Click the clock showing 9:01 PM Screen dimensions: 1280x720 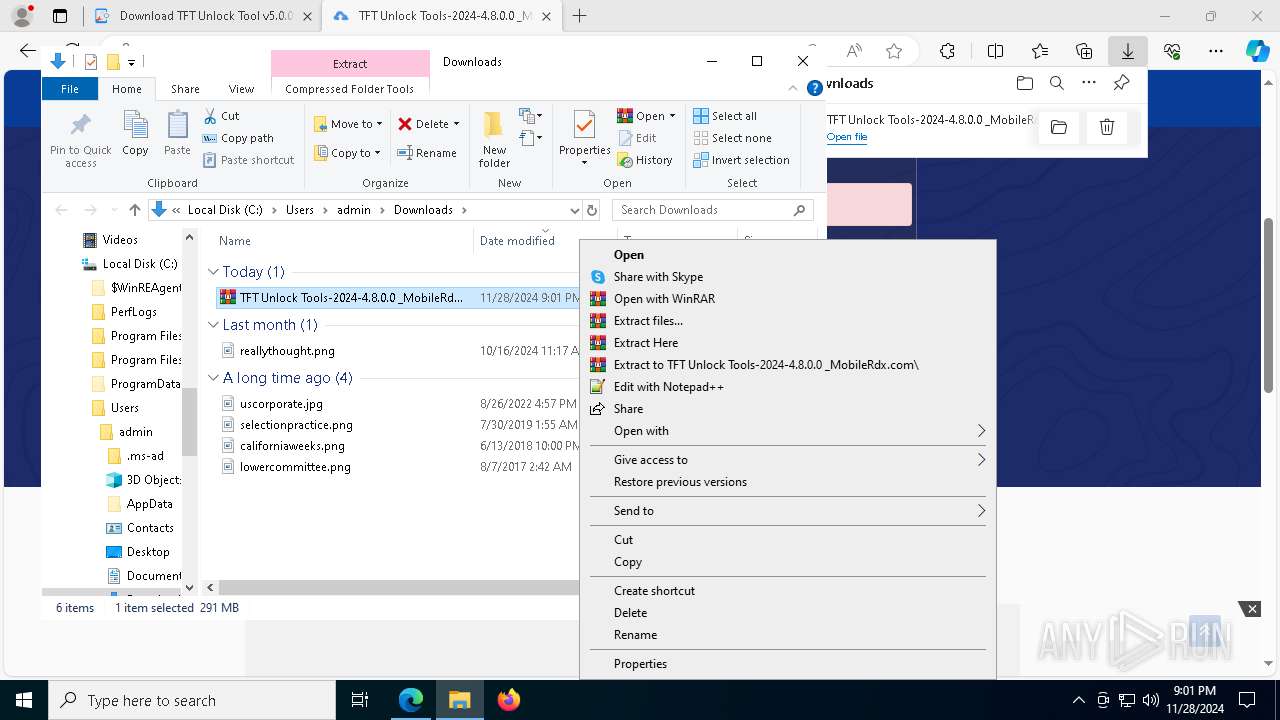click(1194, 691)
